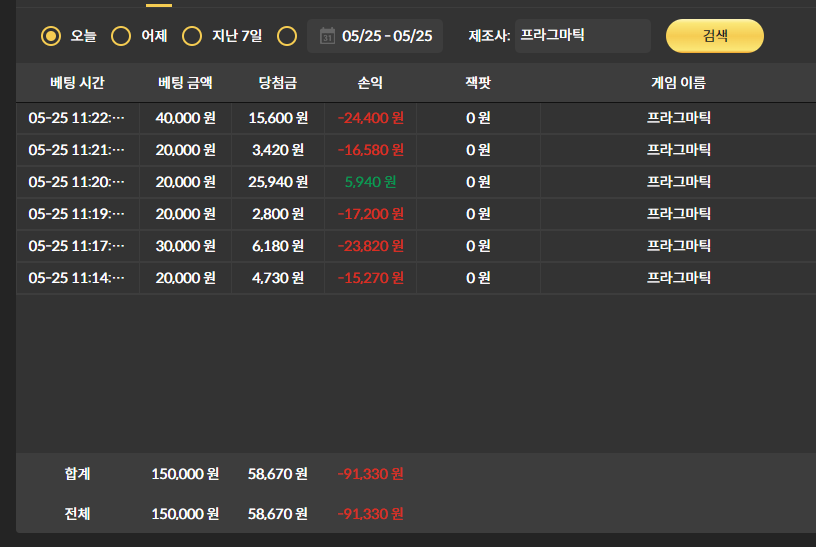Image resolution: width=816 pixels, height=547 pixels.
Task: Click the 전체 grand total label
Action: (x=77, y=514)
